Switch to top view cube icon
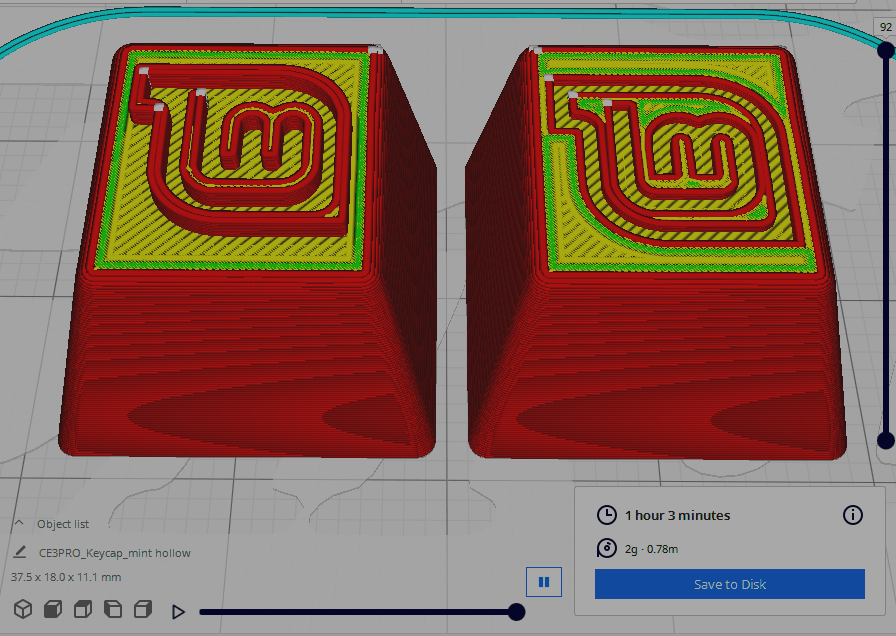896x636 pixels. (x=83, y=609)
